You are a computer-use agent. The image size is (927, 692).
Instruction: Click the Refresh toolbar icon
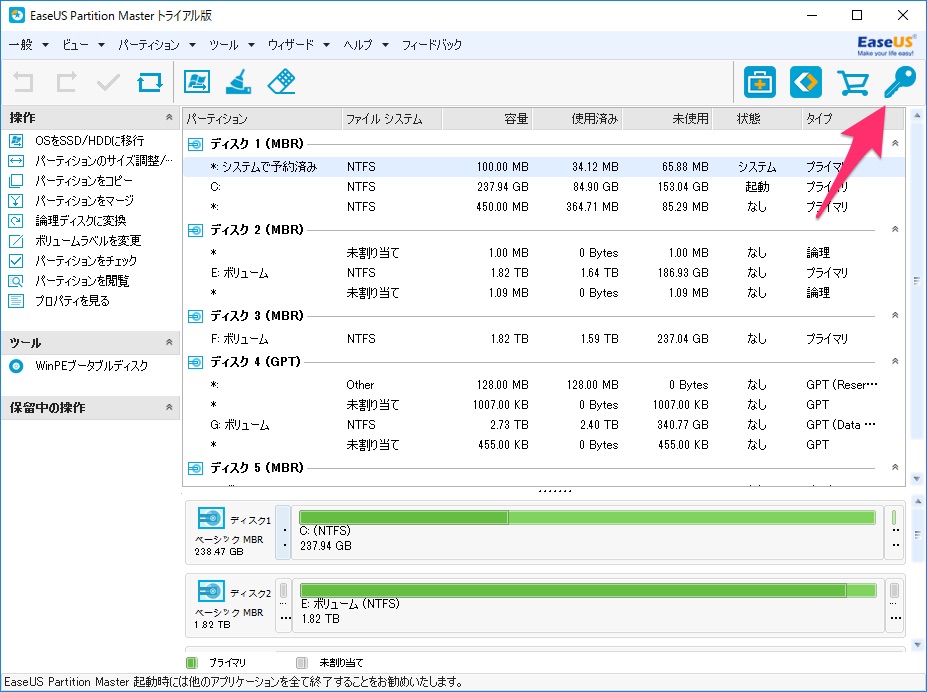(150, 82)
